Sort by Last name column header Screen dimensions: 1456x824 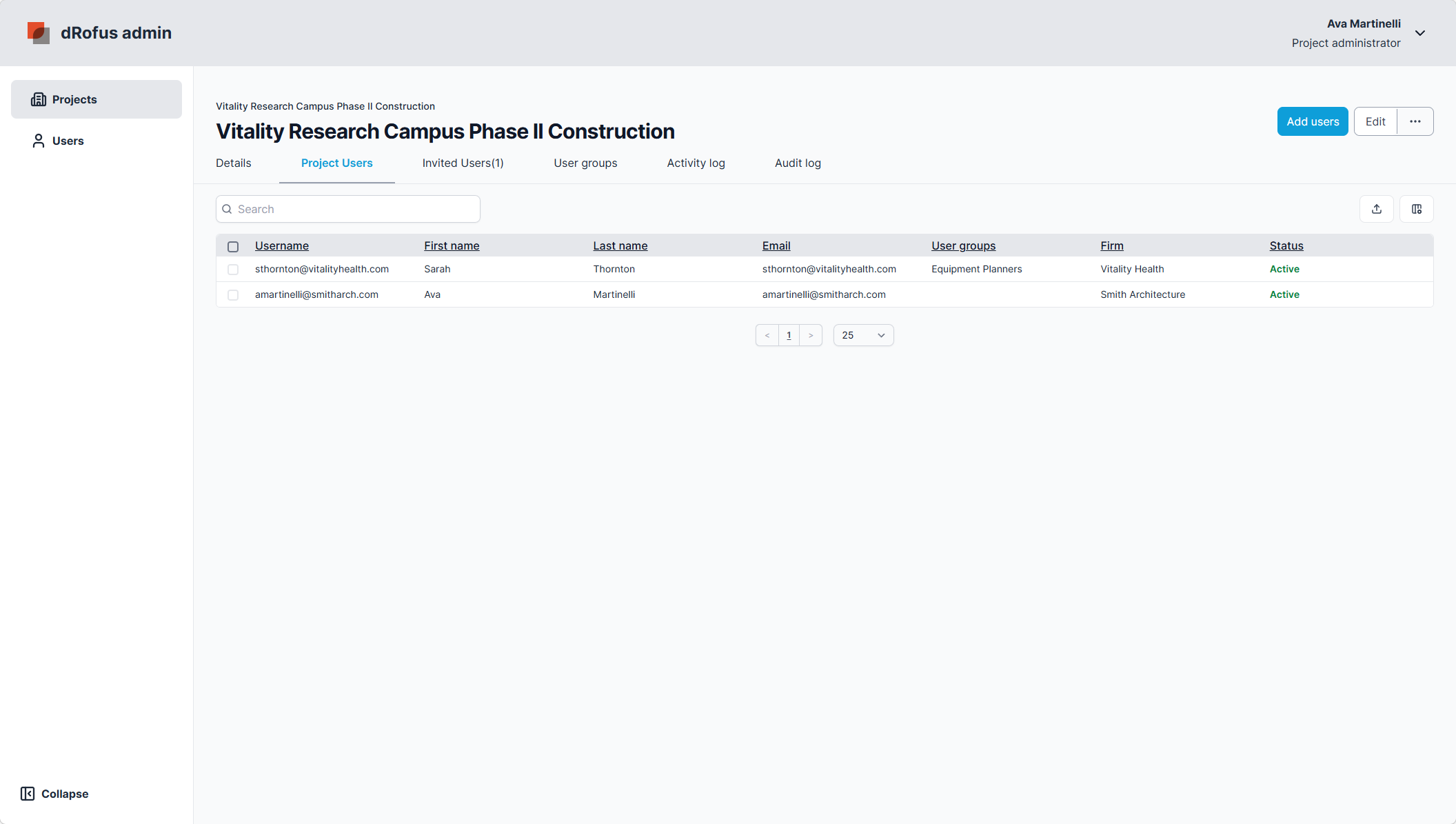click(620, 245)
